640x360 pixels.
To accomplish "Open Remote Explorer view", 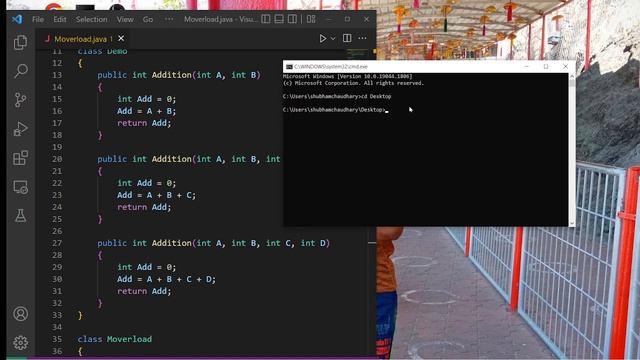I will click(x=20, y=187).
